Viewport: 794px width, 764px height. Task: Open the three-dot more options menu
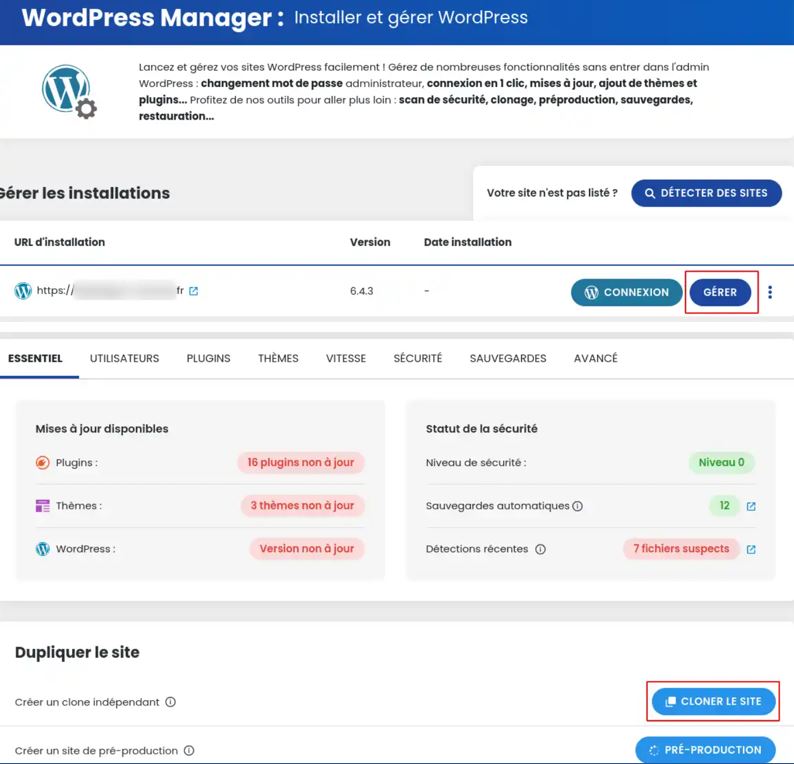pyautogui.click(x=770, y=292)
